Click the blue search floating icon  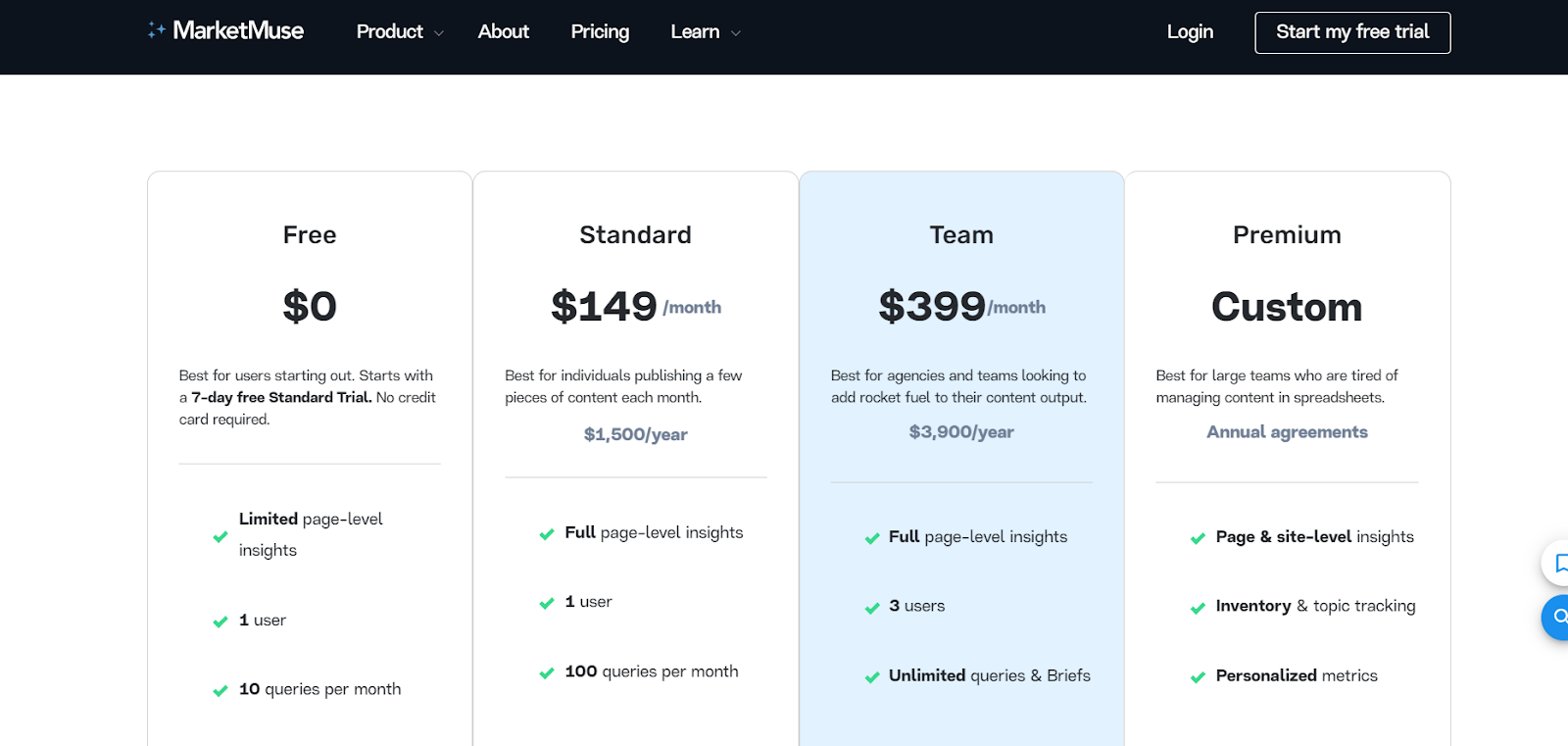click(1558, 618)
